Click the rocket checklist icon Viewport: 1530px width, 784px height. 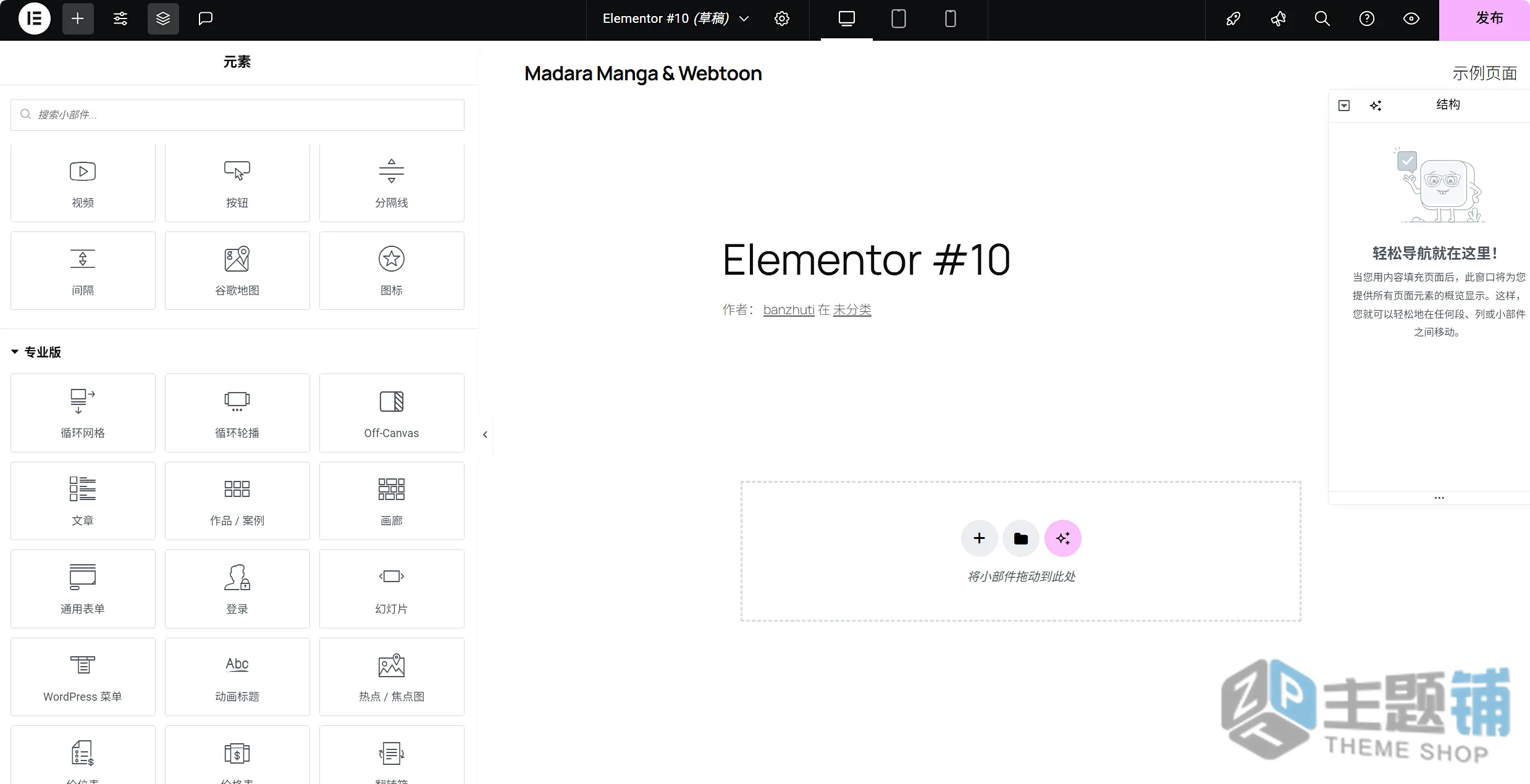1234,19
